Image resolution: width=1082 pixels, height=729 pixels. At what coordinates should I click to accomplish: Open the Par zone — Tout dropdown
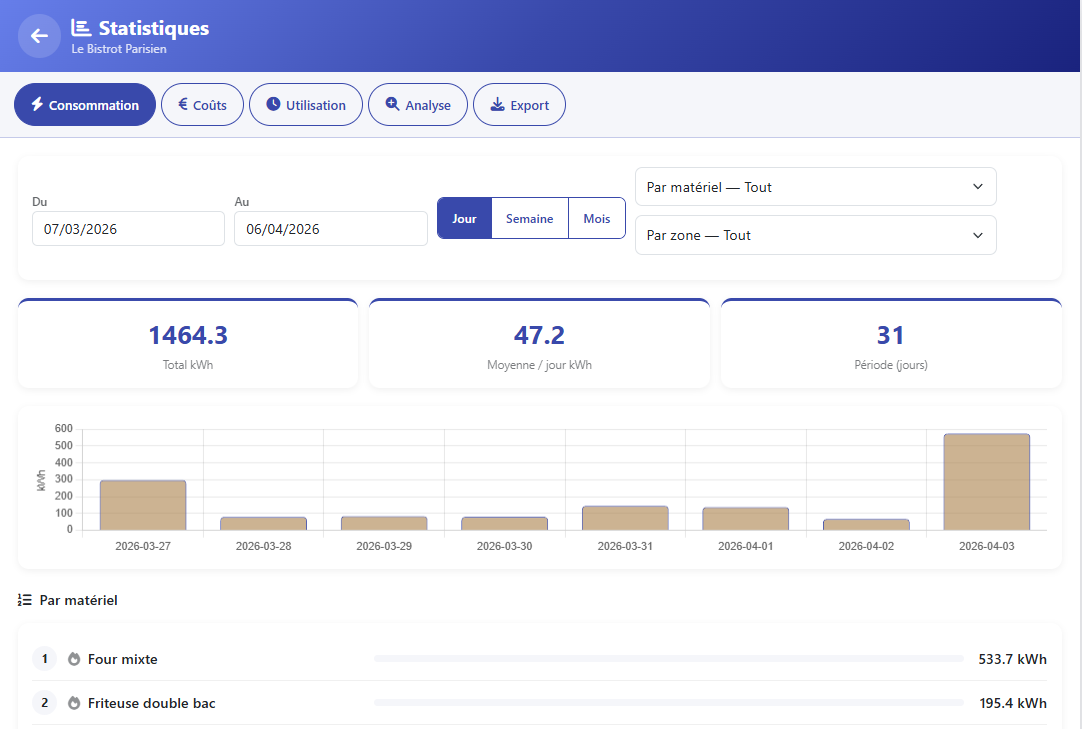click(x=815, y=235)
